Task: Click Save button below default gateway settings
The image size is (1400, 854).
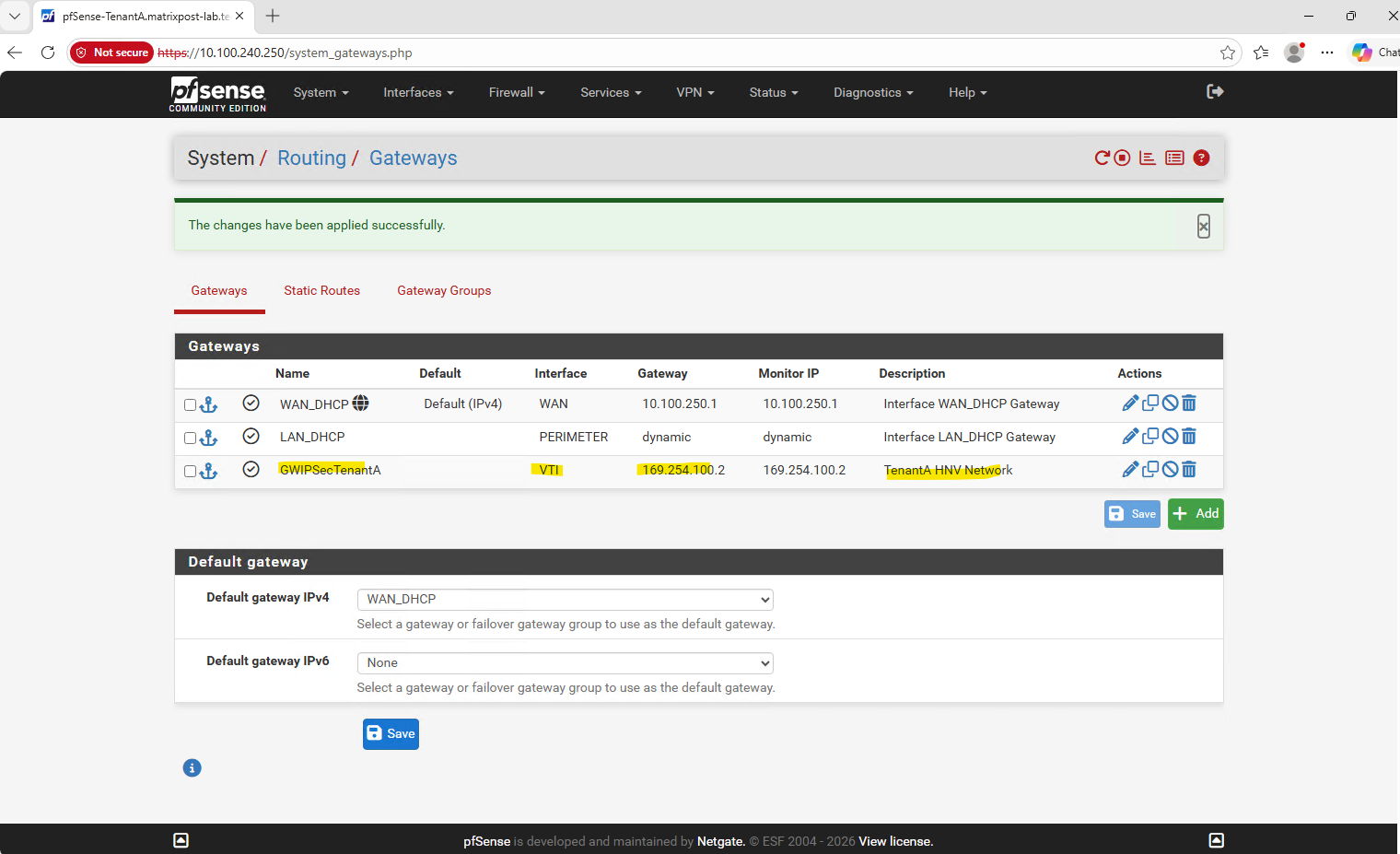Action: click(x=391, y=734)
